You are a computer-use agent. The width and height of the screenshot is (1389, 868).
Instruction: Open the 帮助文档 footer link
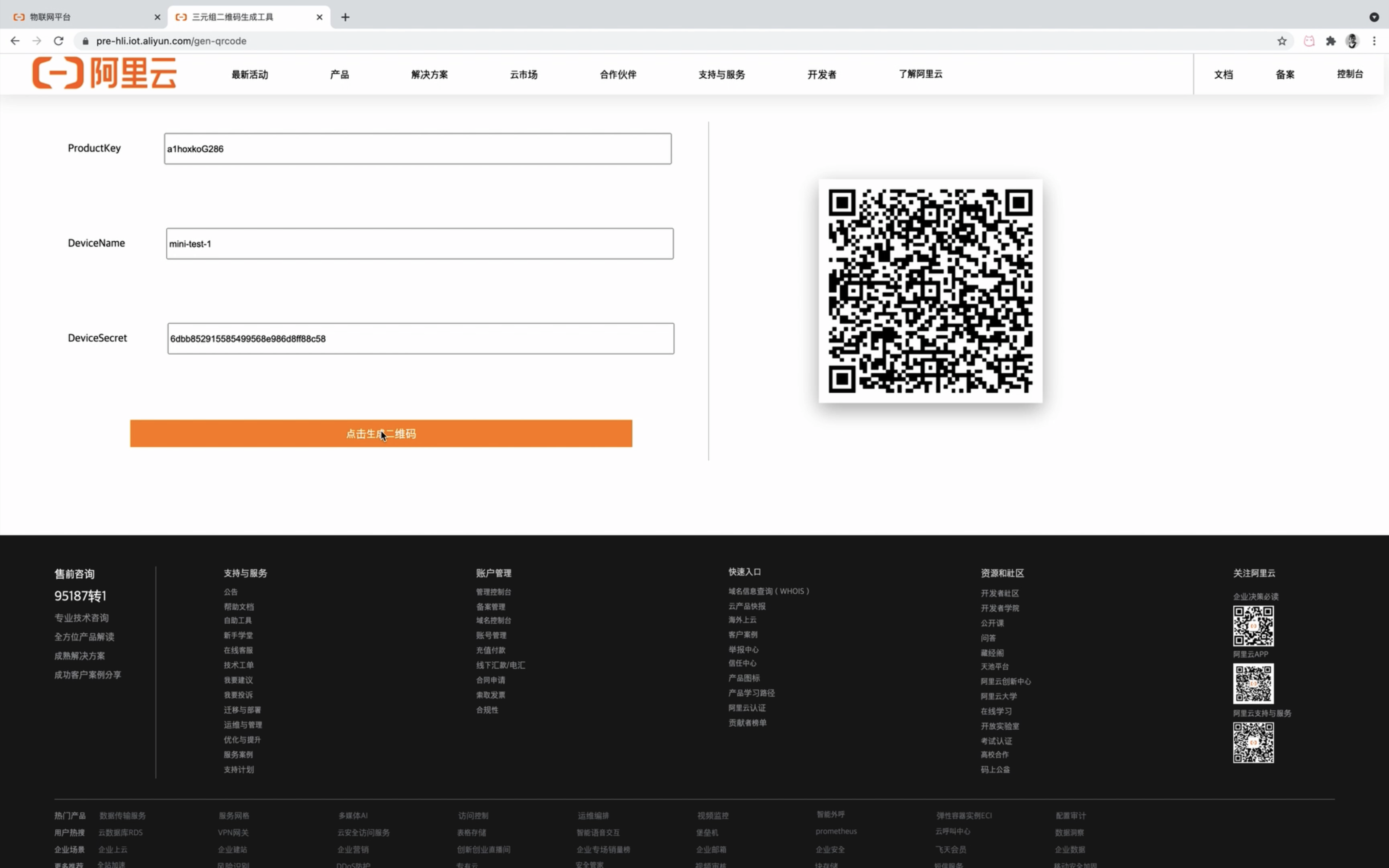[x=239, y=606]
